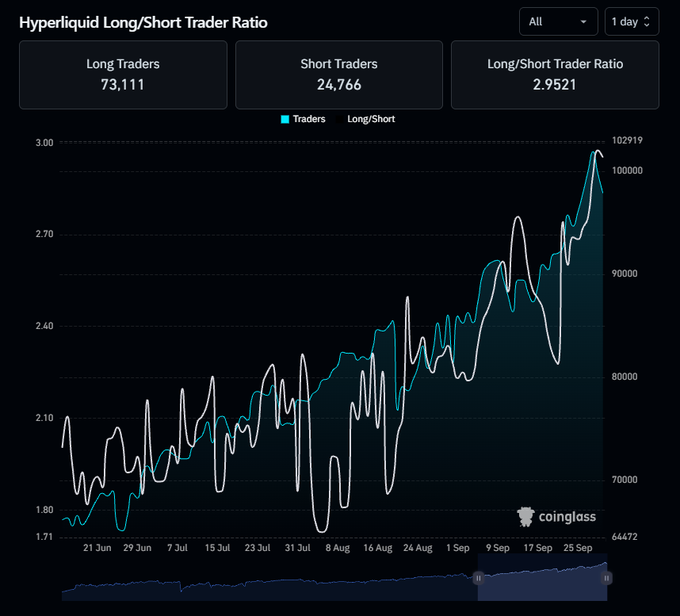Click the 1.71 left axis value
Screen dimensions: 680x616
click(44, 537)
